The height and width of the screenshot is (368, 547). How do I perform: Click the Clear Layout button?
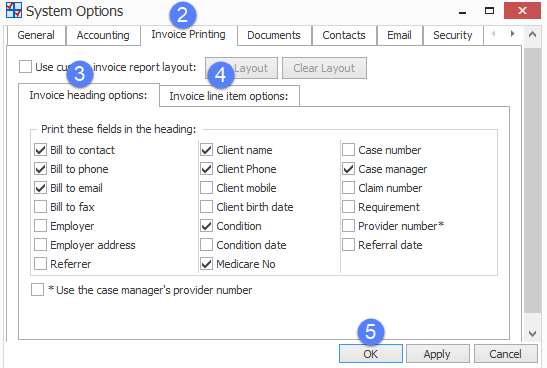coord(324,68)
